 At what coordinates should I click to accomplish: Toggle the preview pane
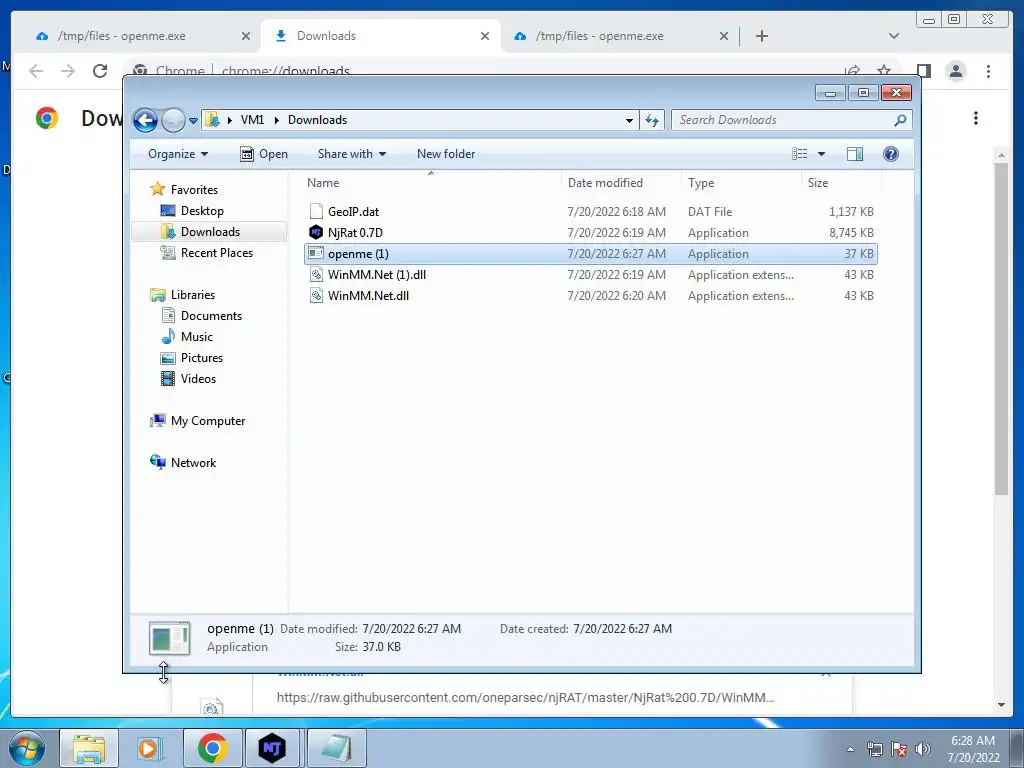(855, 154)
